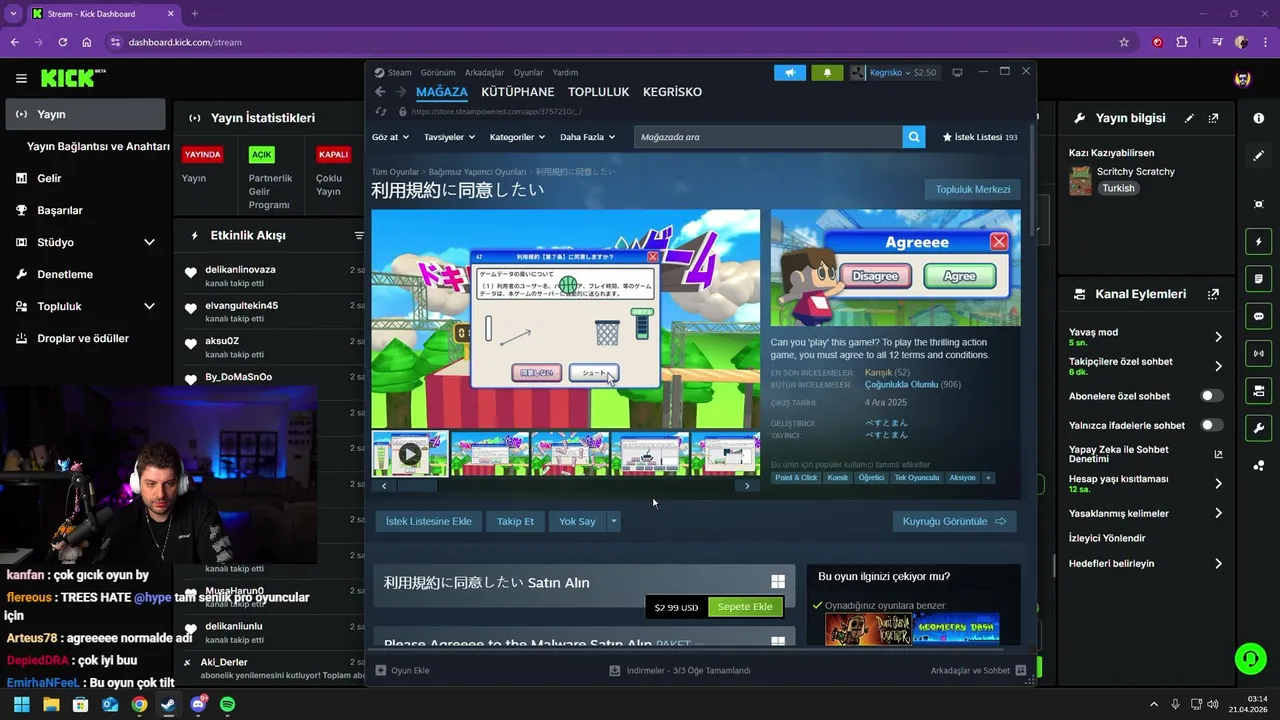The height and width of the screenshot is (720, 1280).
Task: Open the Görünüm menu in Steam
Action: [x=438, y=73]
